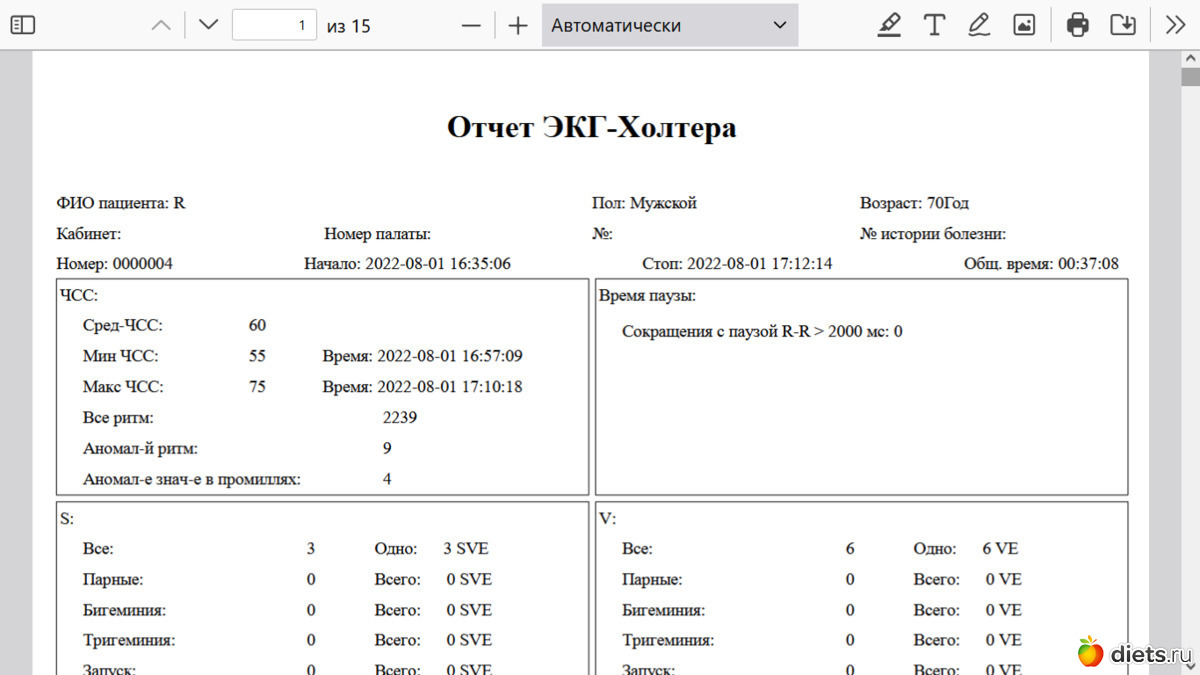The width and height of the screenshot is (1200, 675).
Task: Print the document
Action: tap(1077, 25)
